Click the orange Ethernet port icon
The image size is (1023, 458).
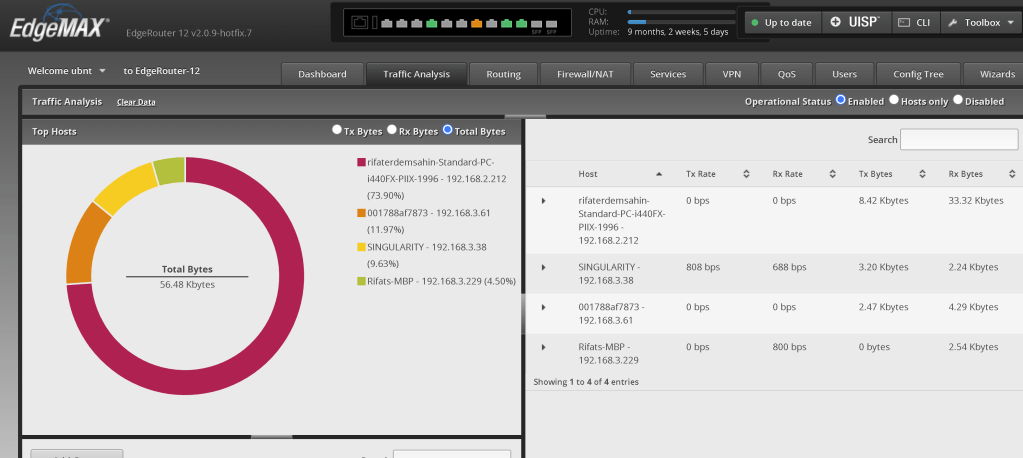point(476,23)
